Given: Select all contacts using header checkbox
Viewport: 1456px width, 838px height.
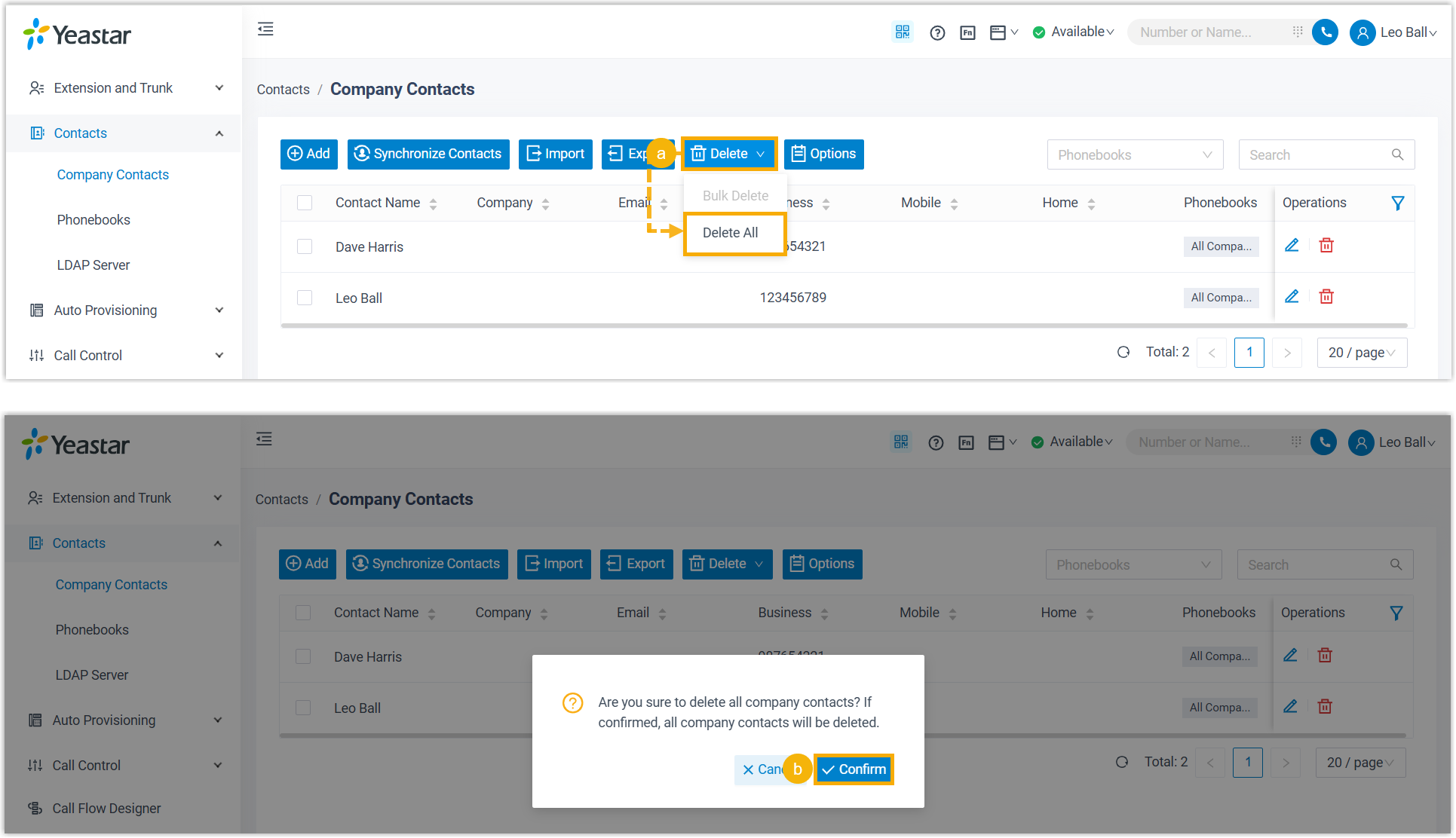Looking at the screenshot, I should coord(305,203).
